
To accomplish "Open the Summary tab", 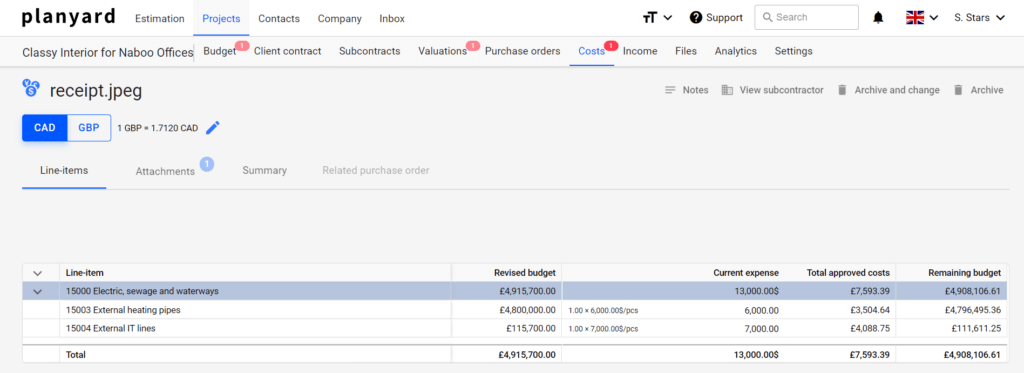I will click(x=264, y=170).
